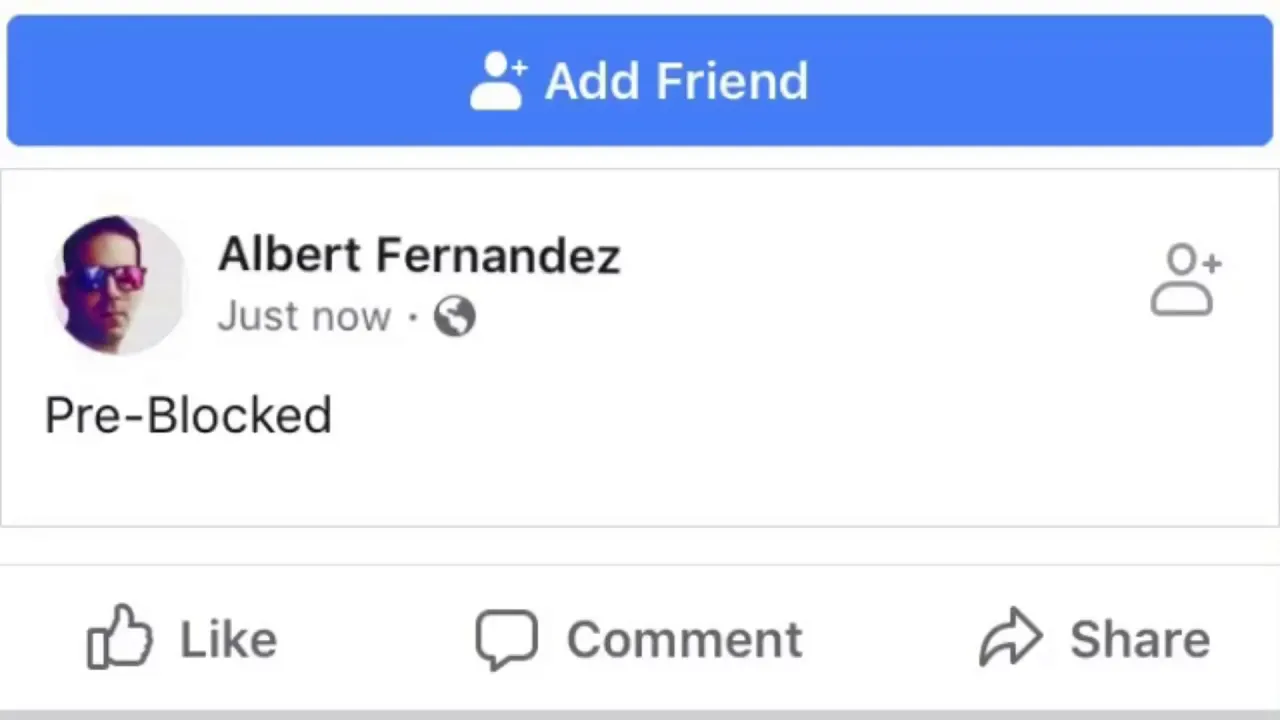Click the speech bubble Comment icon
Viewport: 1280px width, 720px height.
pyautogui.click(x=506, y=639)
